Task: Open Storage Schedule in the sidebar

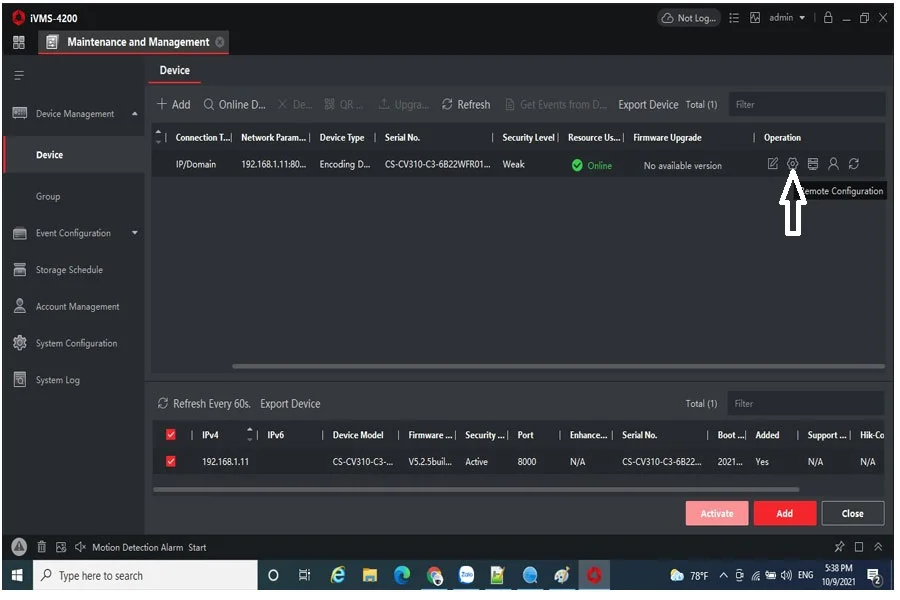Action: point(69,270)
